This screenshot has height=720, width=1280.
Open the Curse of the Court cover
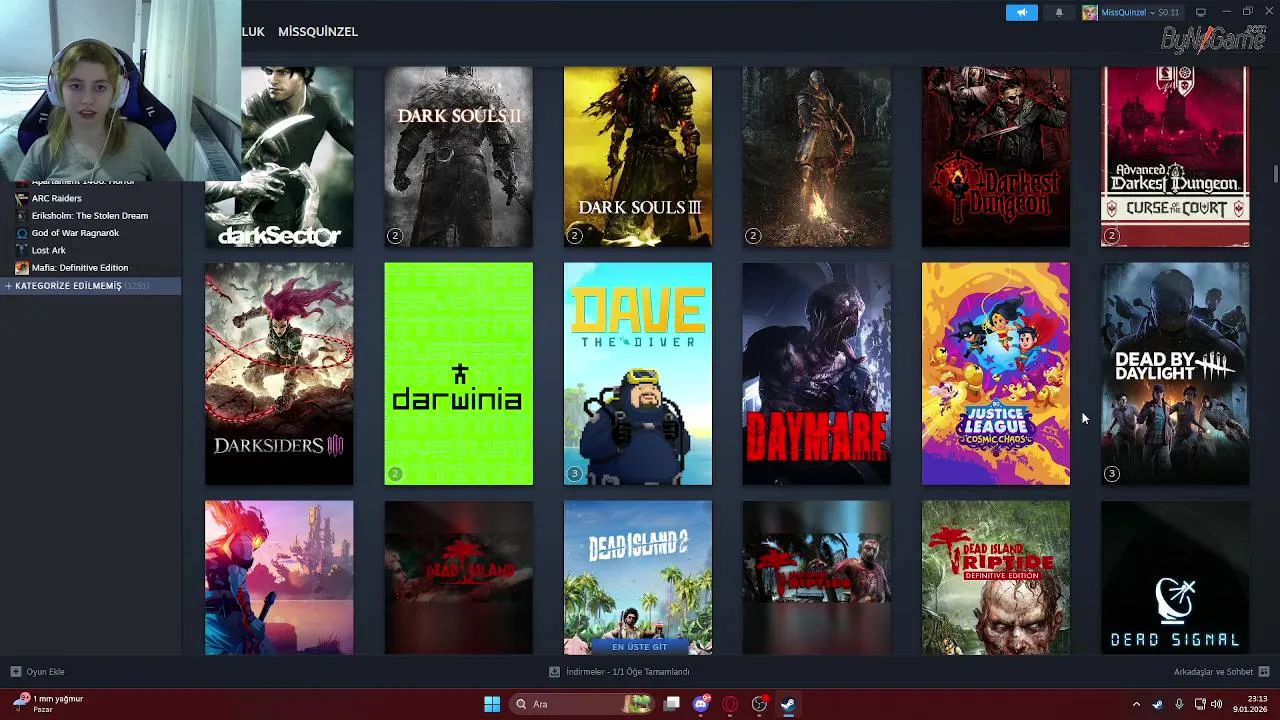(x=1175, y=157)
